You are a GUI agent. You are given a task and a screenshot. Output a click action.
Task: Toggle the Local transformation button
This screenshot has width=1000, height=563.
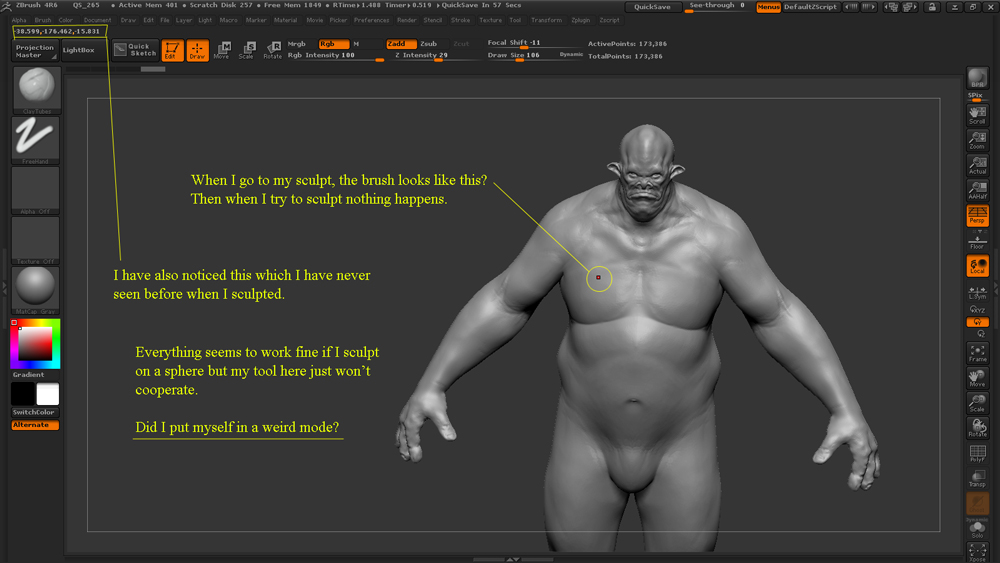(977, 266)
